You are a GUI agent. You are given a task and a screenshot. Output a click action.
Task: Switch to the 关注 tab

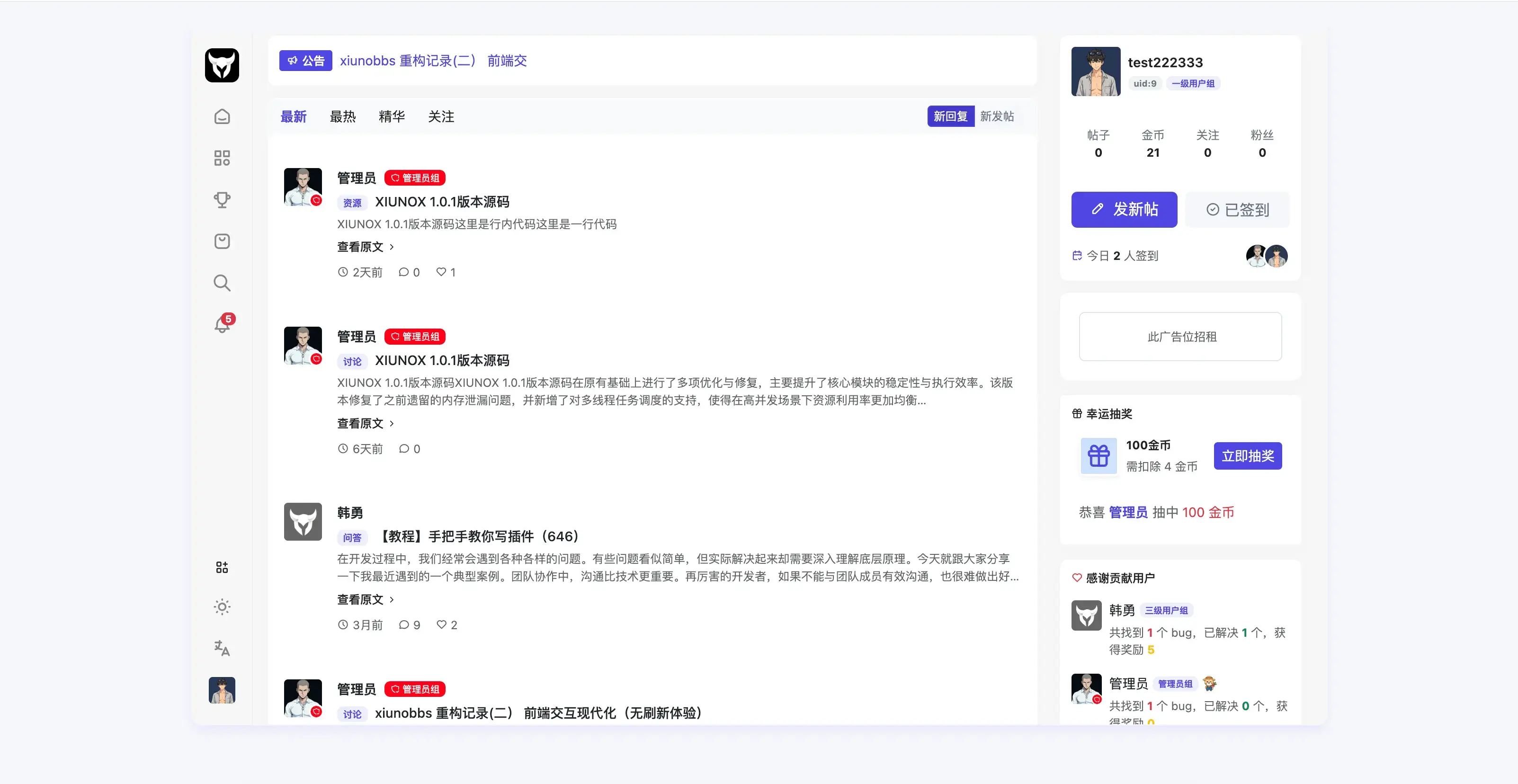tap(441, 116)
